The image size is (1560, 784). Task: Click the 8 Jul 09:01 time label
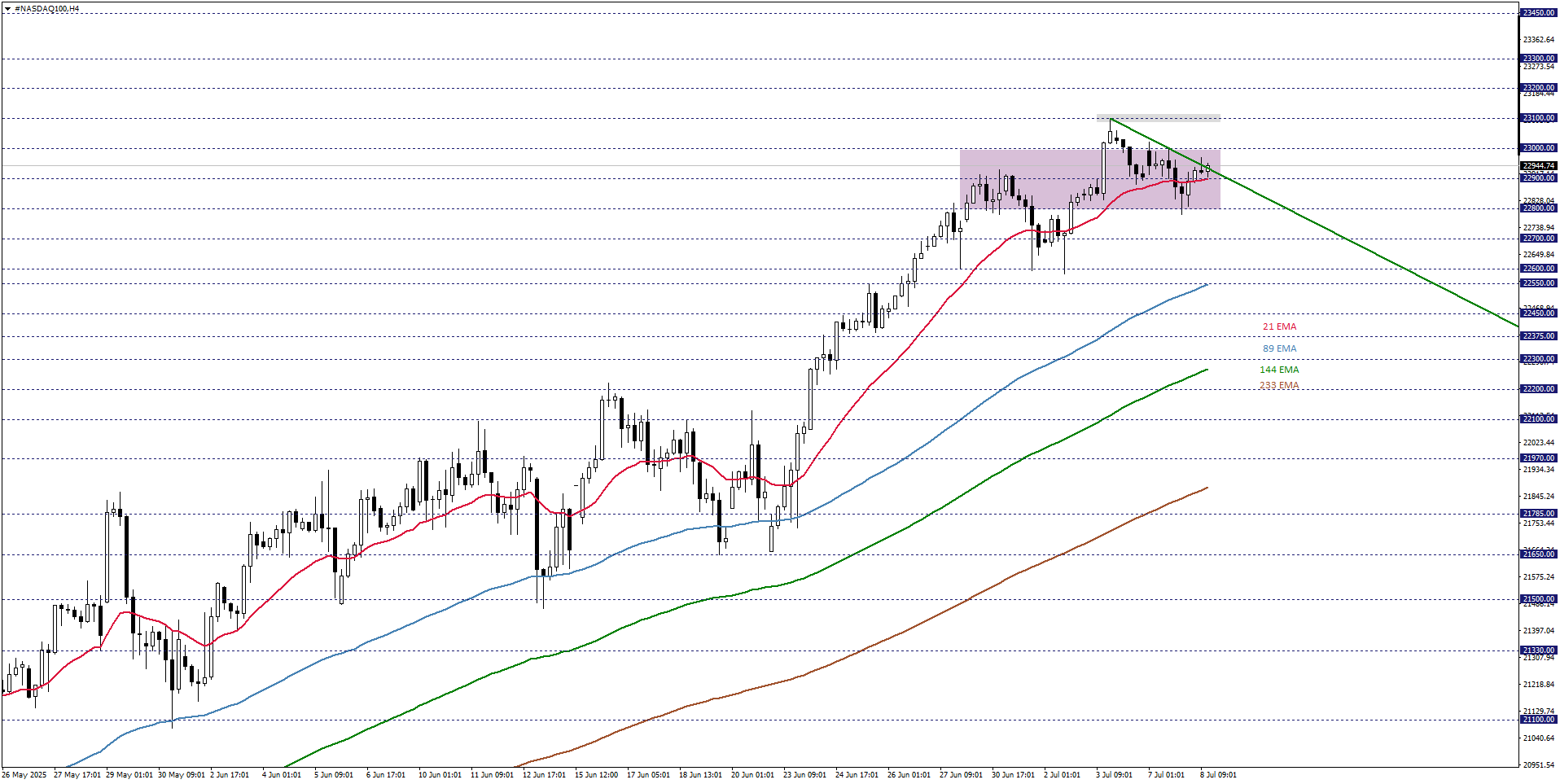(1218, 775)
